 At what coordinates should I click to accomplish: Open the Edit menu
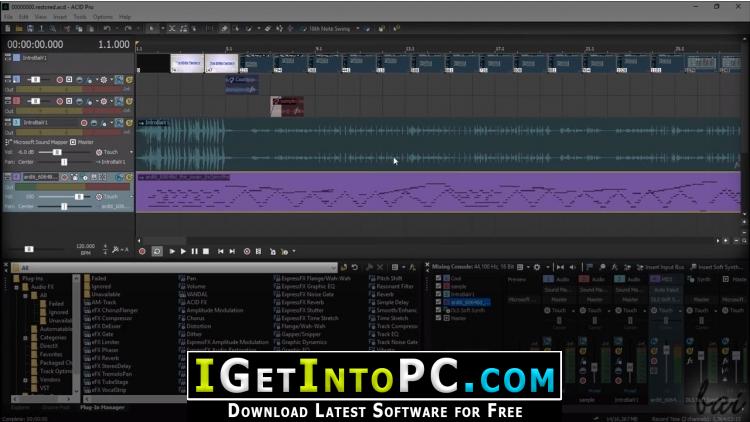click(23, 17)
